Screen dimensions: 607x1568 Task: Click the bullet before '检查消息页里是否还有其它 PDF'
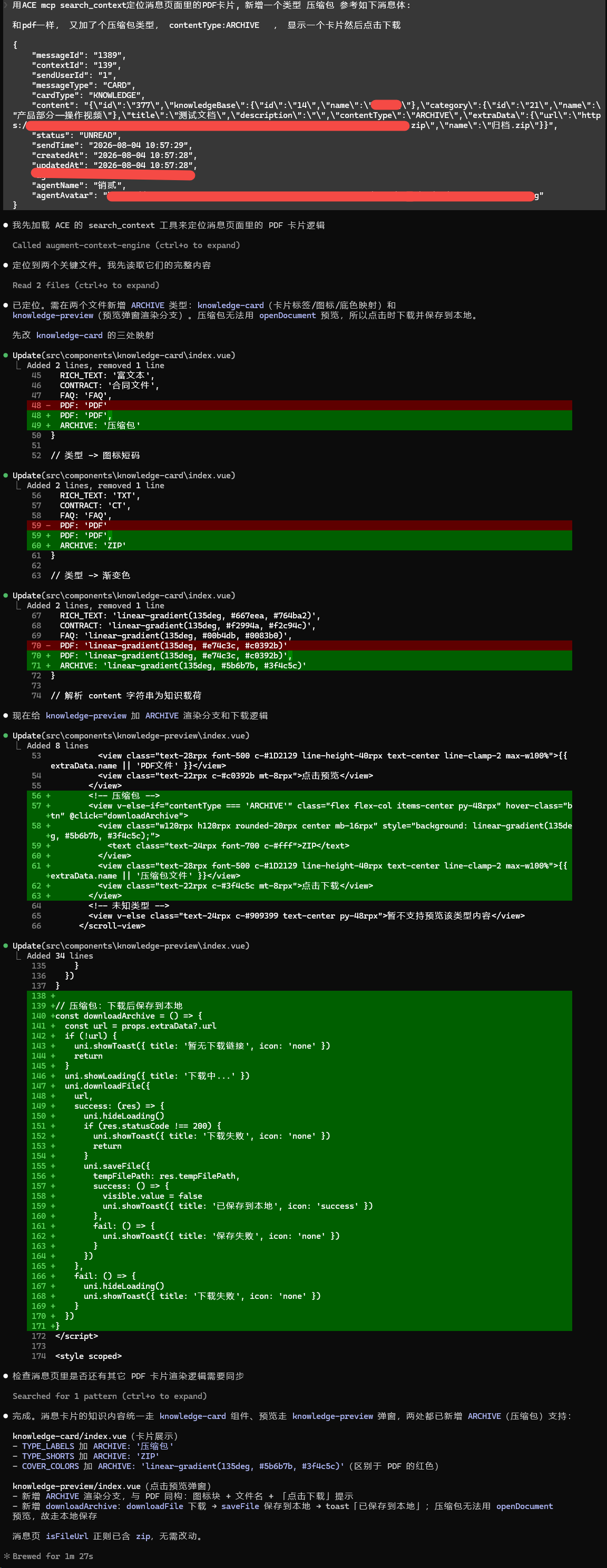coord(6,1376)
